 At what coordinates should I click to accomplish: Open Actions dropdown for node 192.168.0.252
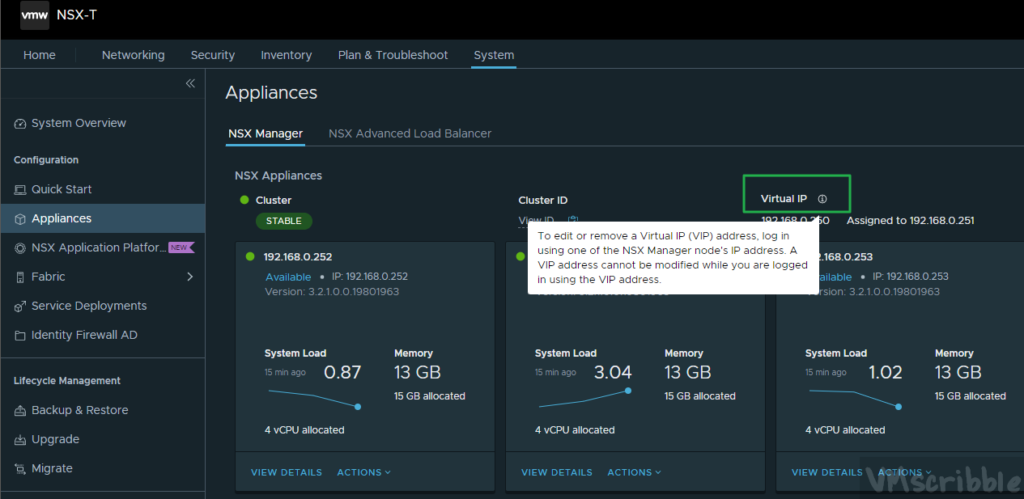click(364, 472)
